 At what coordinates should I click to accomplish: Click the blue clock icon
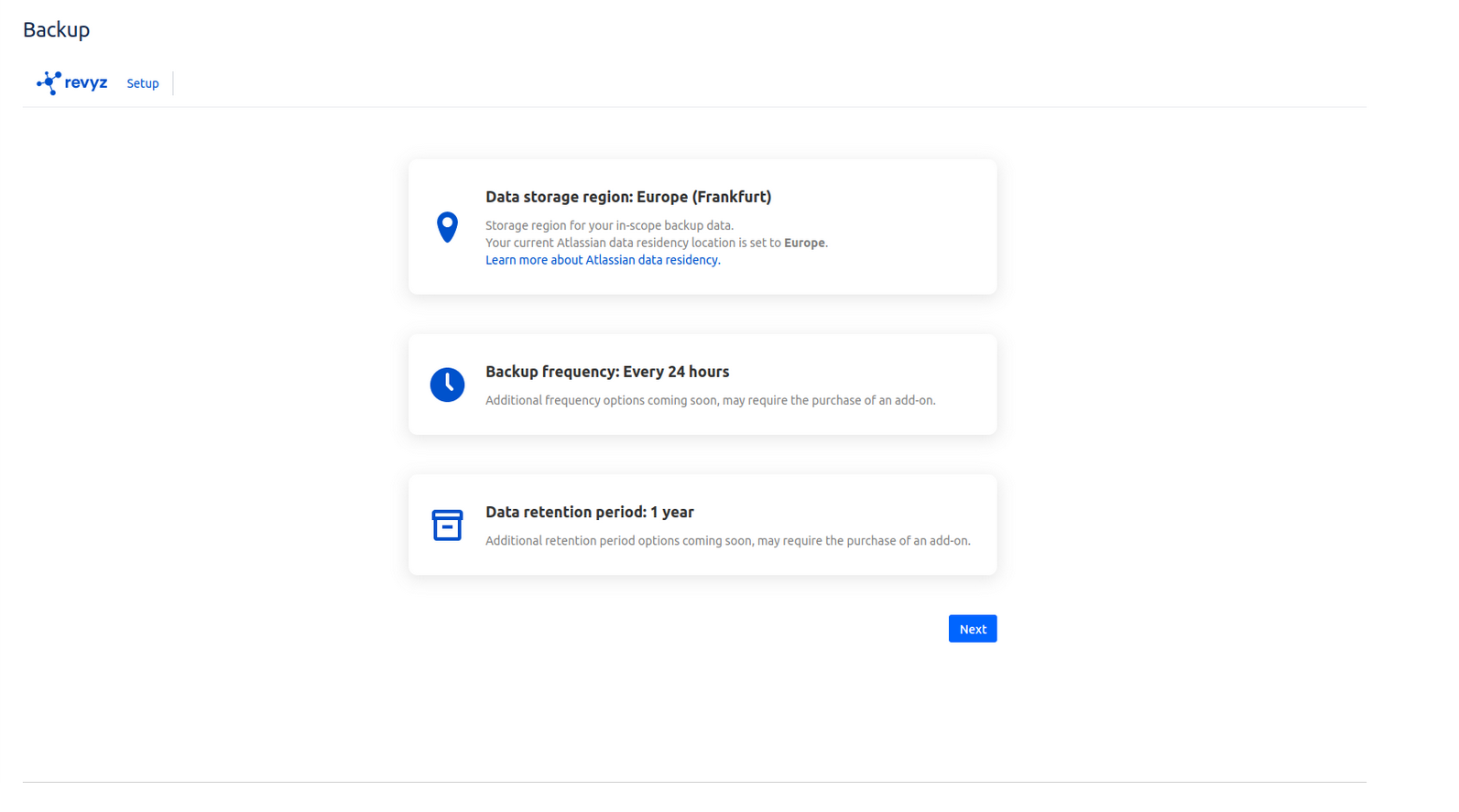point(447,384)
